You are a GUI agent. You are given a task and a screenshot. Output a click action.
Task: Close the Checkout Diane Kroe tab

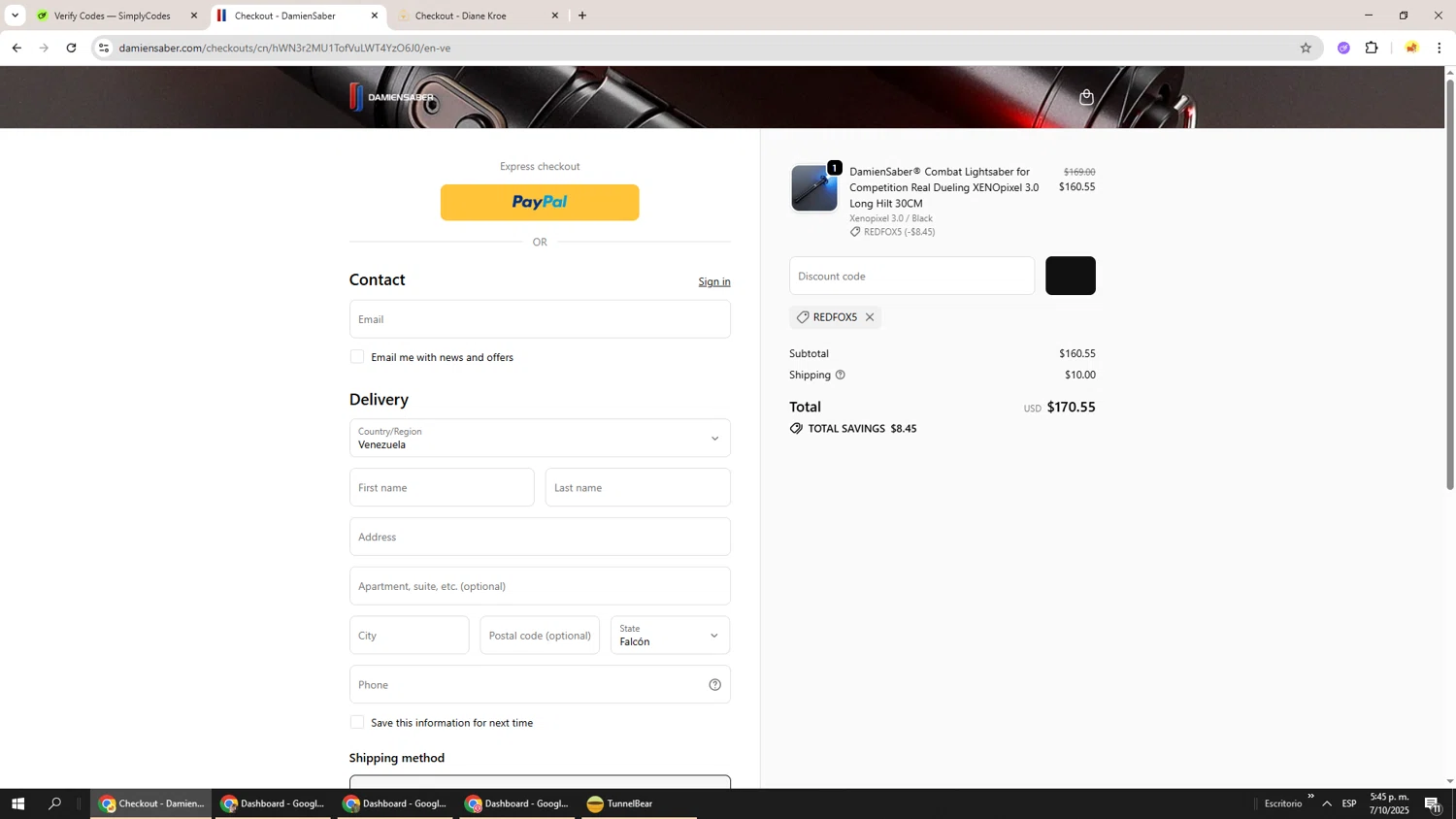(555, 16)
